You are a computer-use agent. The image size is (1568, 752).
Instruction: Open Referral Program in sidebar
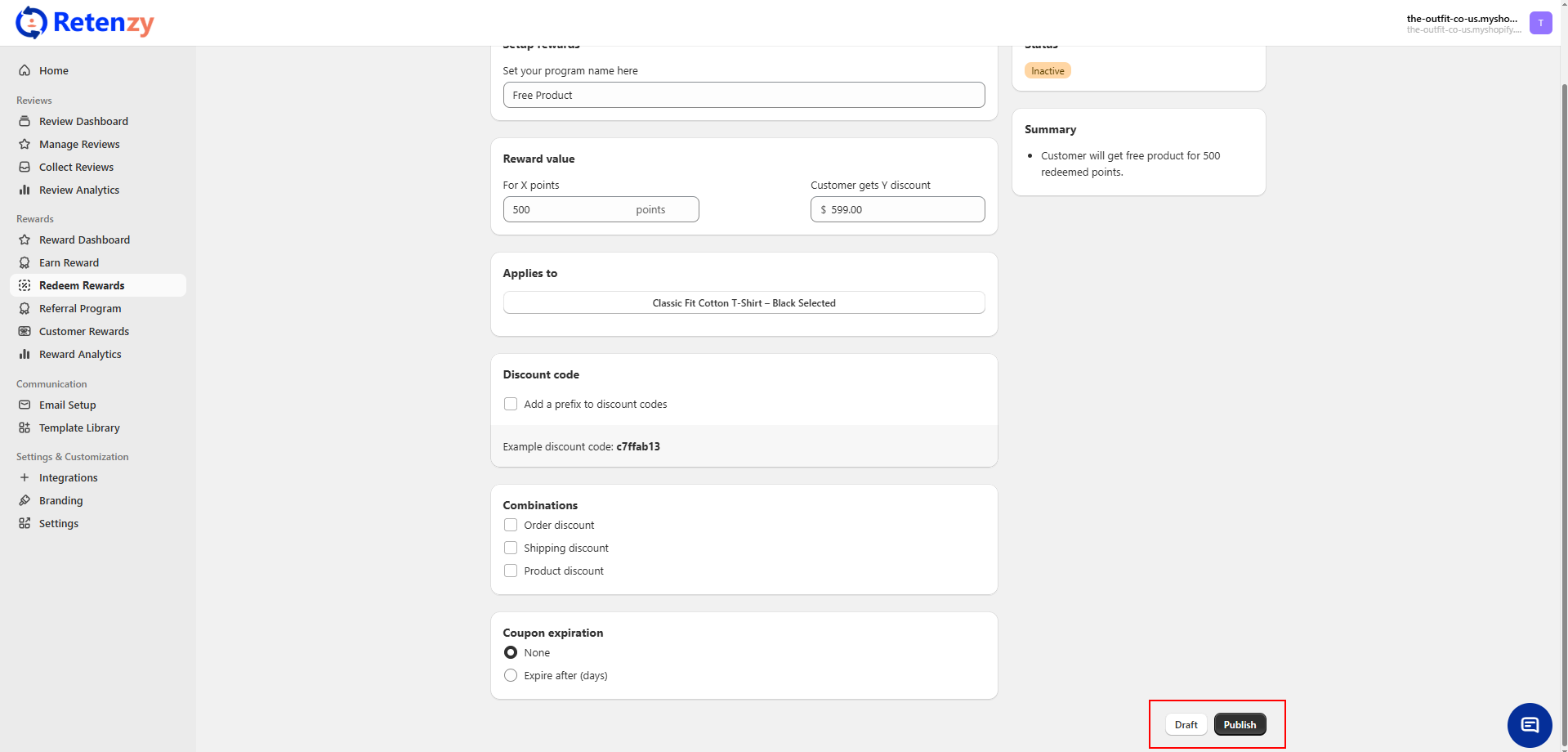click(80, 308)
